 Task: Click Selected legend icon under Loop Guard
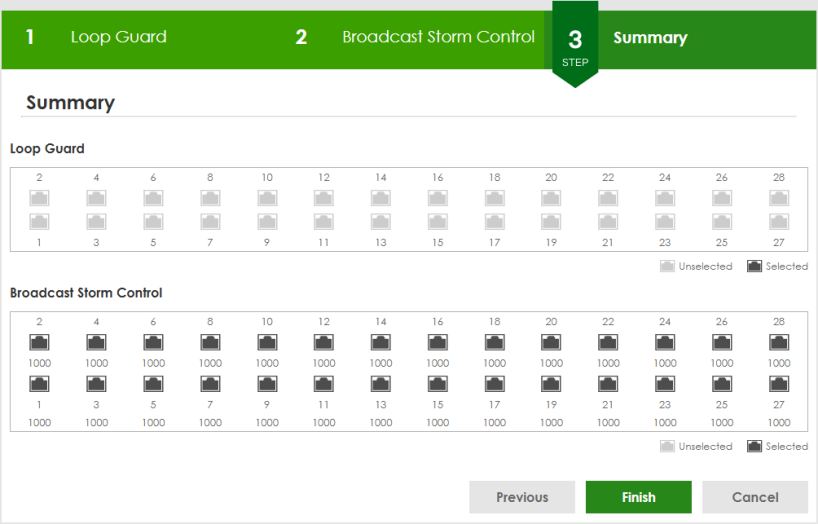pos(754,266)
